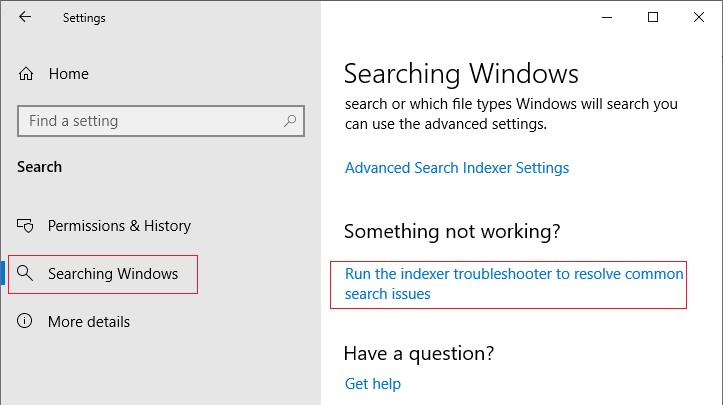723x405 pixels.
Task: Click the Searching Windows page title
Action: tap(461, 74)
